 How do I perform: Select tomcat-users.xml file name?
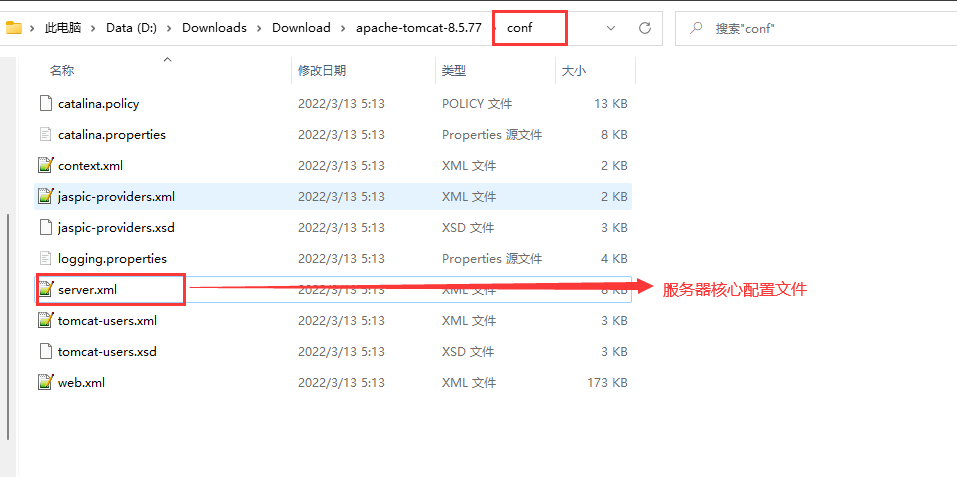point(107,320)
